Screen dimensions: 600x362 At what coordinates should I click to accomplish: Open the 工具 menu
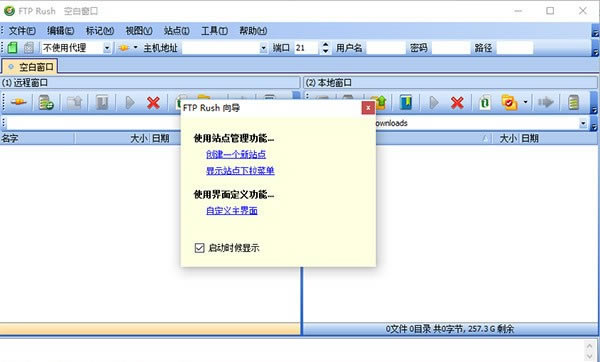[214, 31]
